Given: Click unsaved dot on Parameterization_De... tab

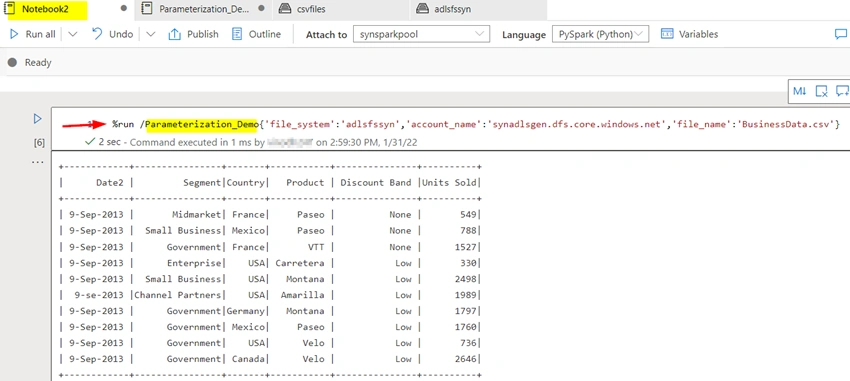Looking at the screenshot, I should point(262,9).
